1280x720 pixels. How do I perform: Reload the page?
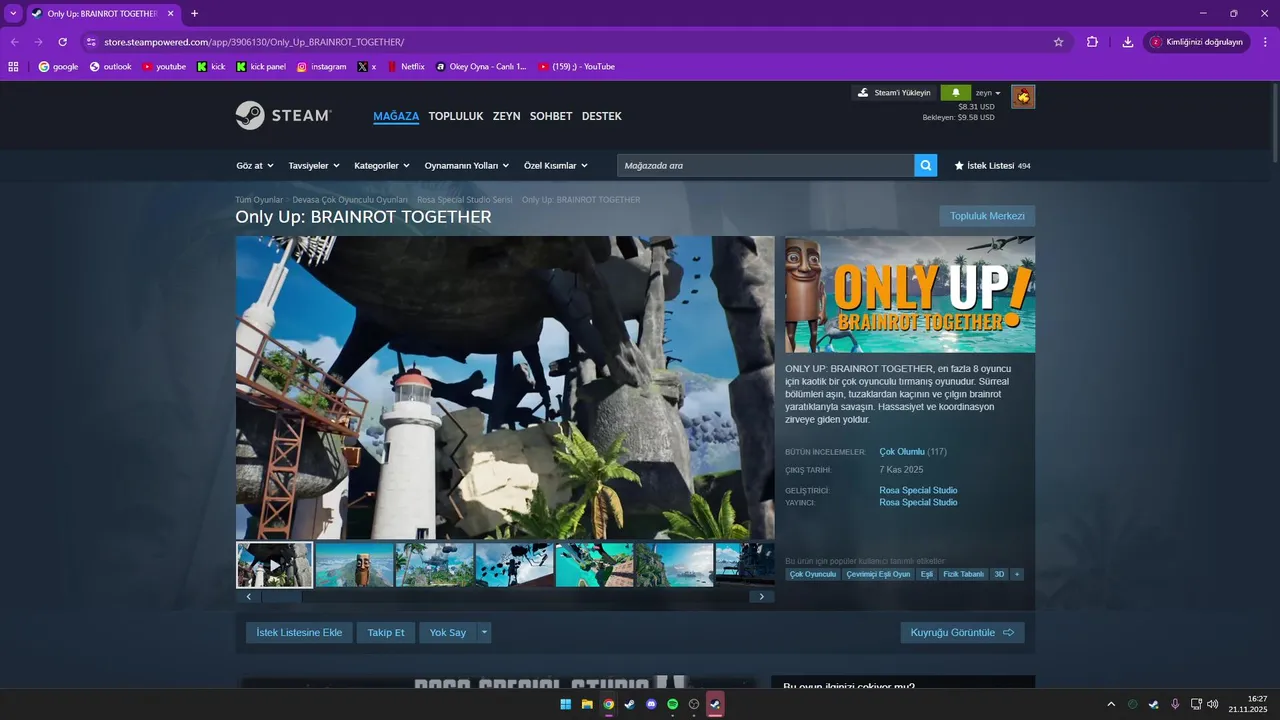pos(63,42)
